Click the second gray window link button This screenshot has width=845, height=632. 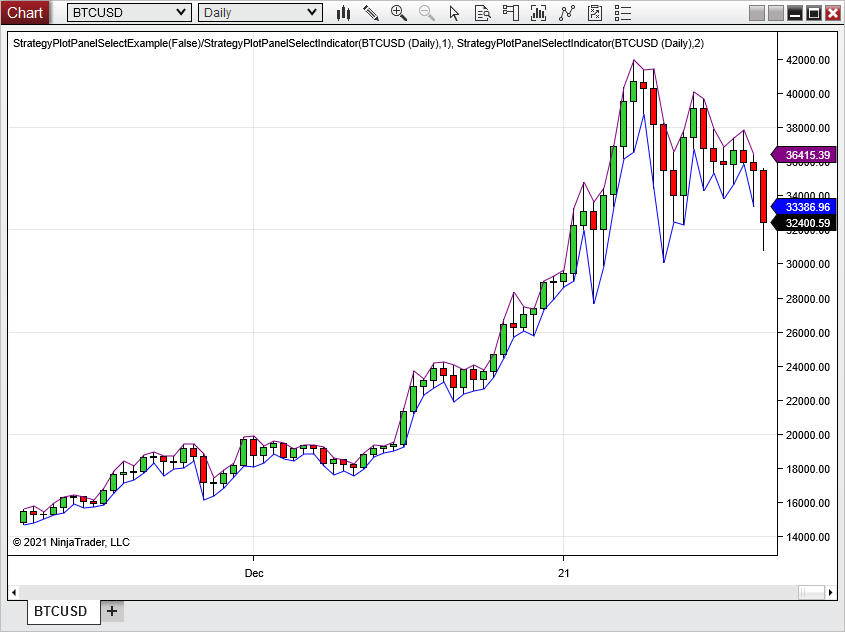coord(776,13)
